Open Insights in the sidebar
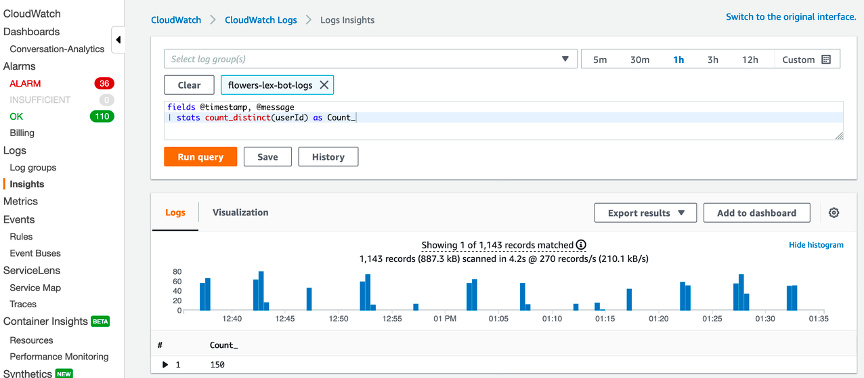Image resolution: width=864 pixels, height=378 pixels. (x=27, y=184)
